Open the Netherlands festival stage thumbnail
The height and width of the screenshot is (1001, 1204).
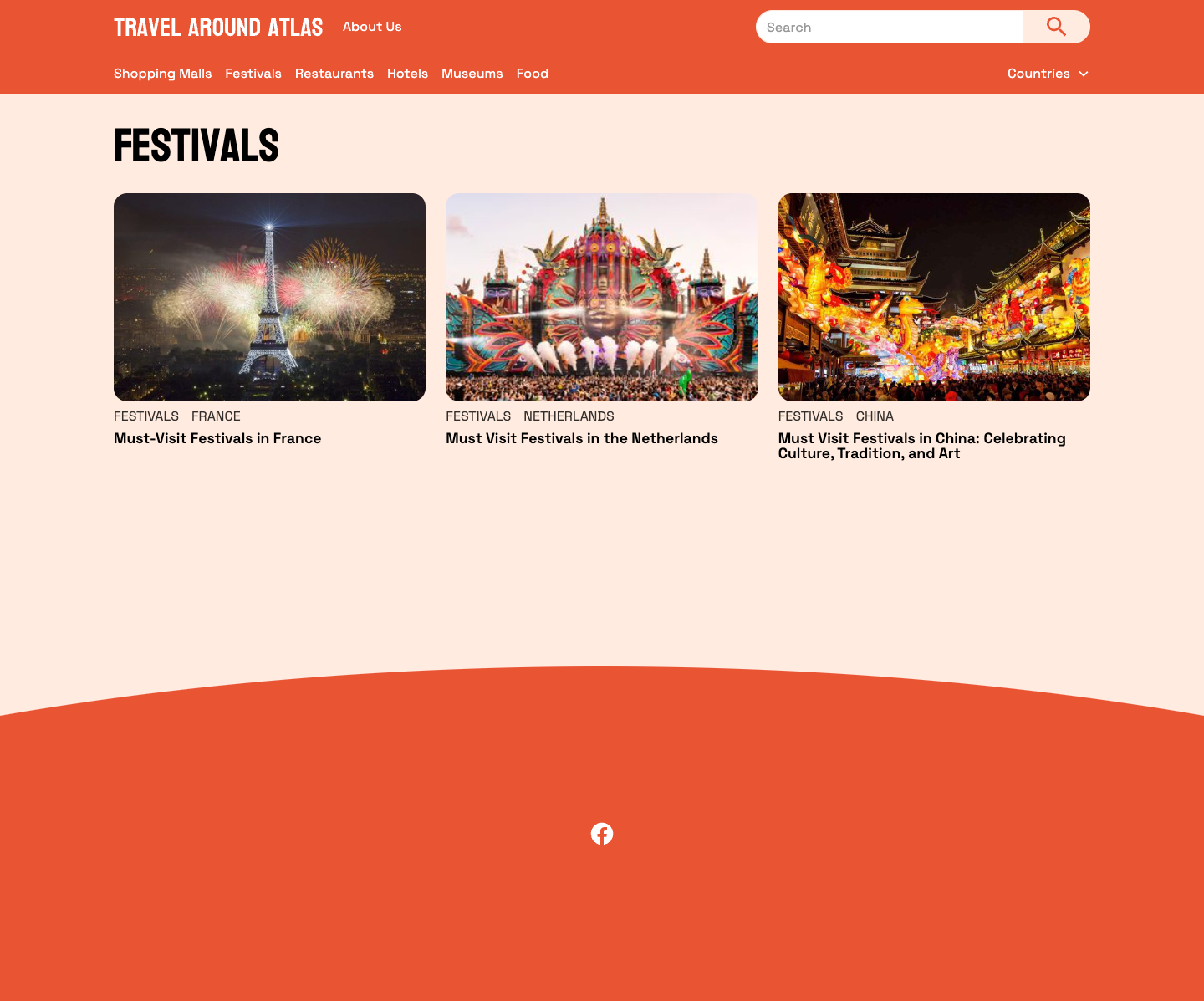pos(602,297)
